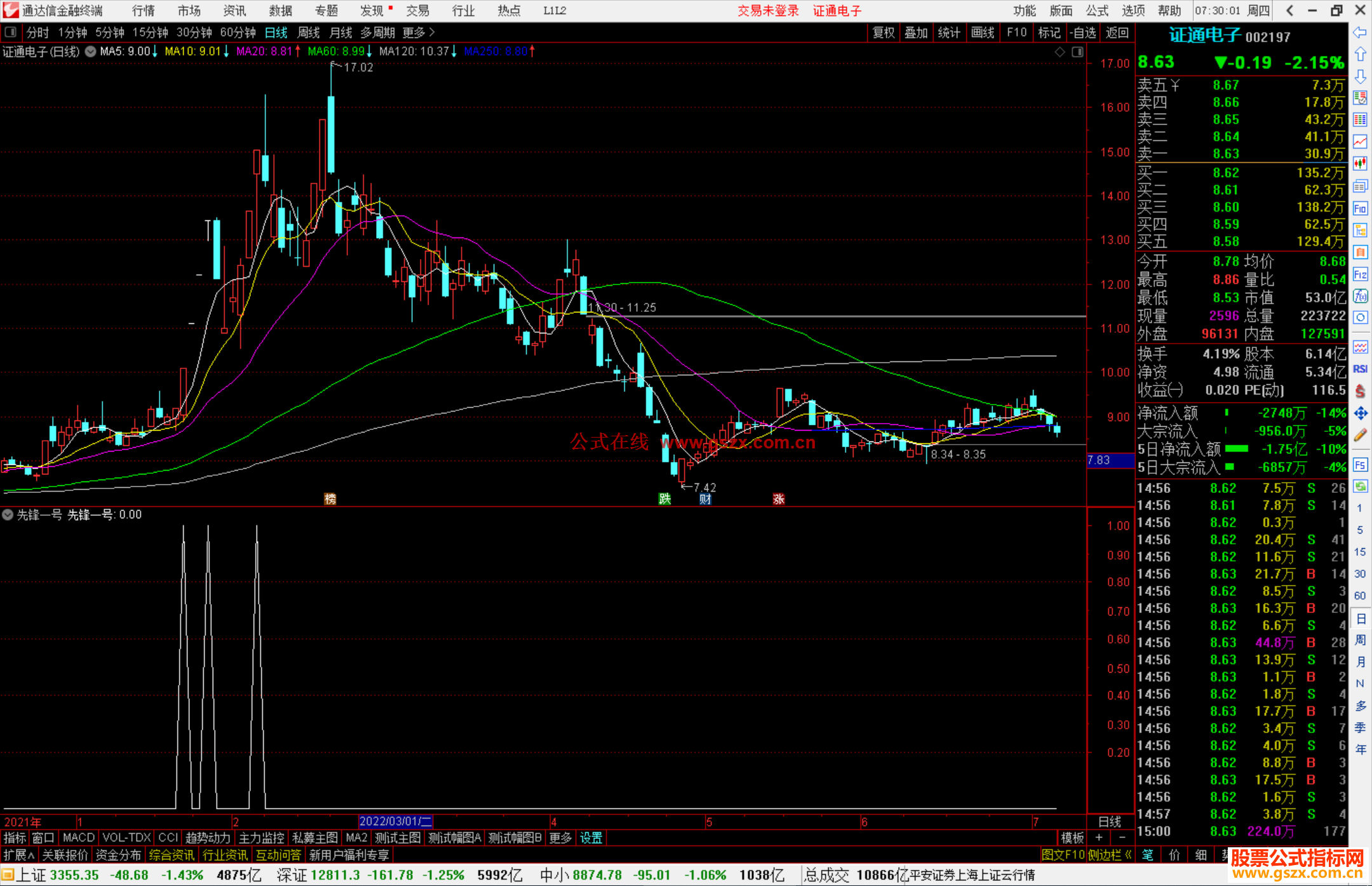Toggle the 季 quarterly period in sidebar
This screenshot has width=1372, height=886.
[1360, 728]
